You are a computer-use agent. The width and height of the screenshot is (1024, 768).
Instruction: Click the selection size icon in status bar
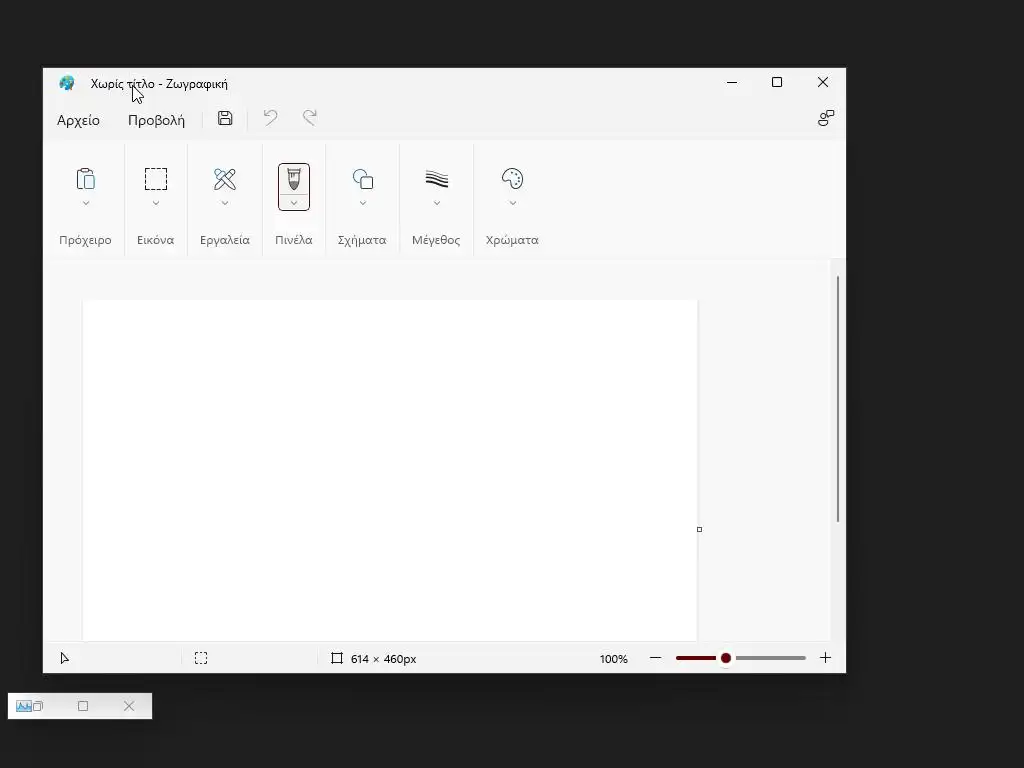coord(201,658)
